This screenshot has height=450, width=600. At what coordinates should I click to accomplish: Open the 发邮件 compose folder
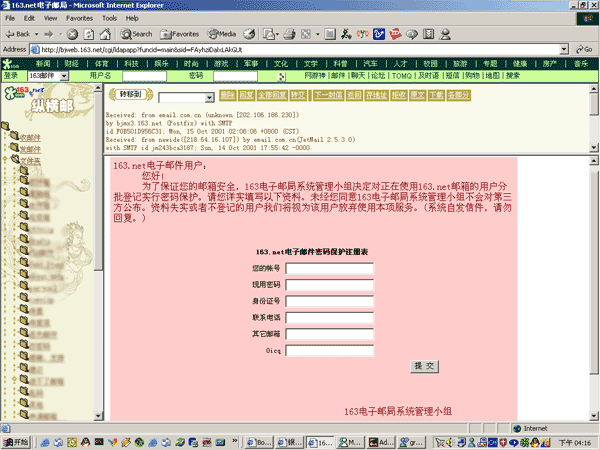(x=30, y=150)
